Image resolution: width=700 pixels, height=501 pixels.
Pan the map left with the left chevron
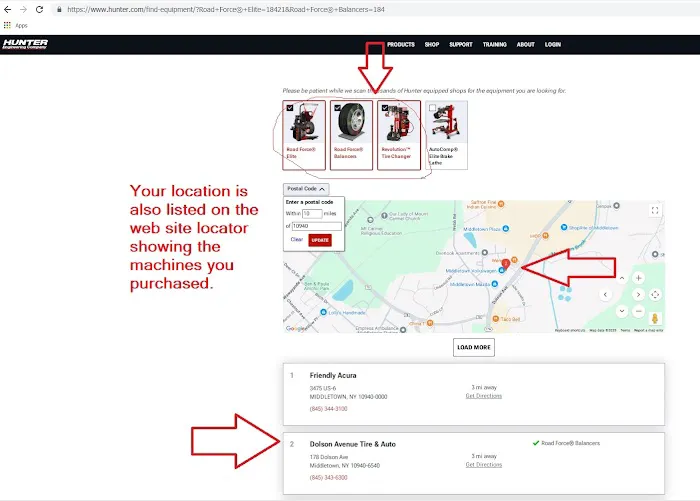click(605, 294)
